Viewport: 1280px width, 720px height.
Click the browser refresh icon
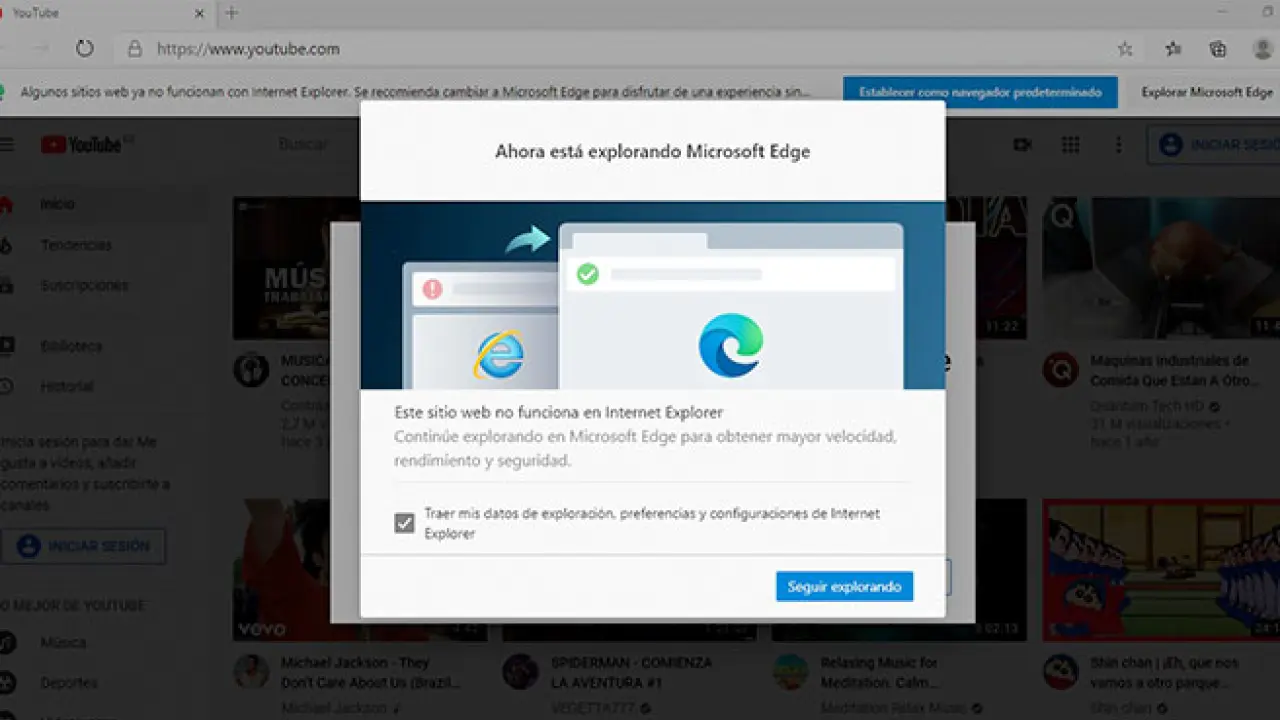(x=85, y=48)
